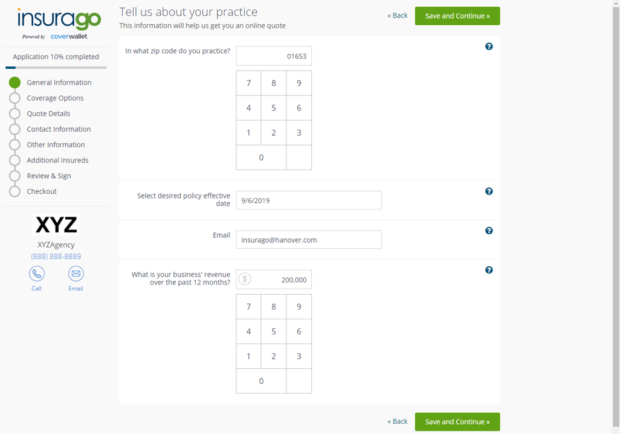620x434 pixels.
Task: Click the Call phone icon
Action: coord(37,273)
